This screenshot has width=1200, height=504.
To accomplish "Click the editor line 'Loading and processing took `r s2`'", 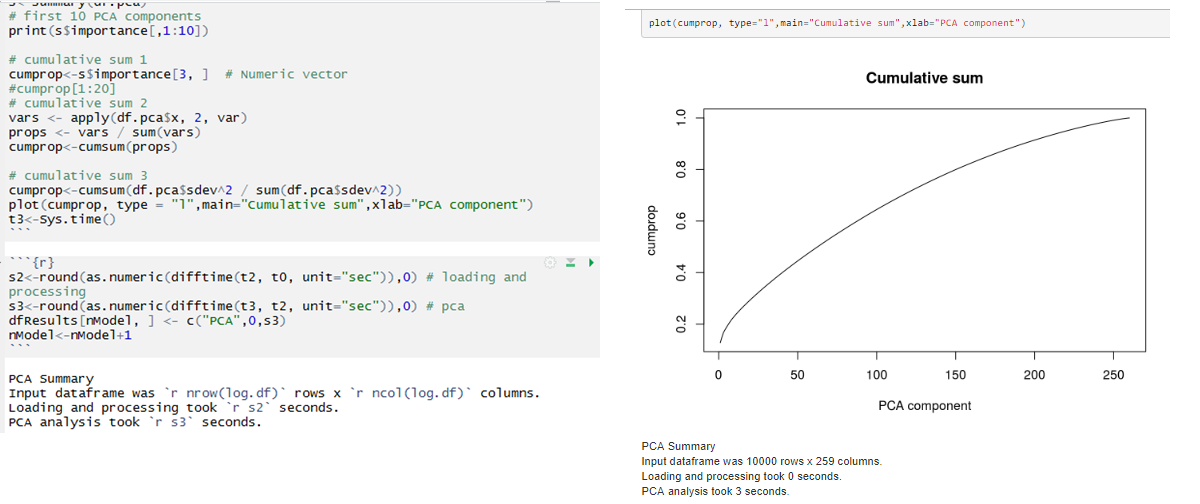I will (173, 407).
